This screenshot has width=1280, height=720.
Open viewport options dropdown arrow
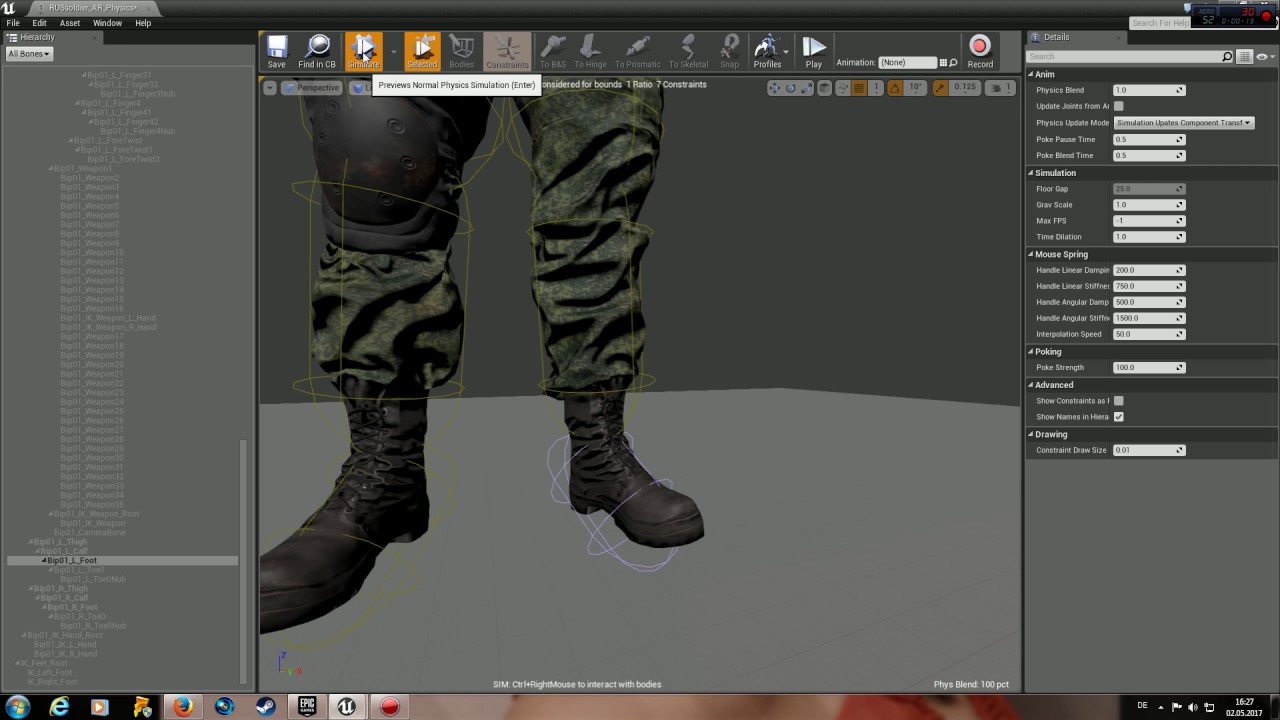click(x=270, y=88)
